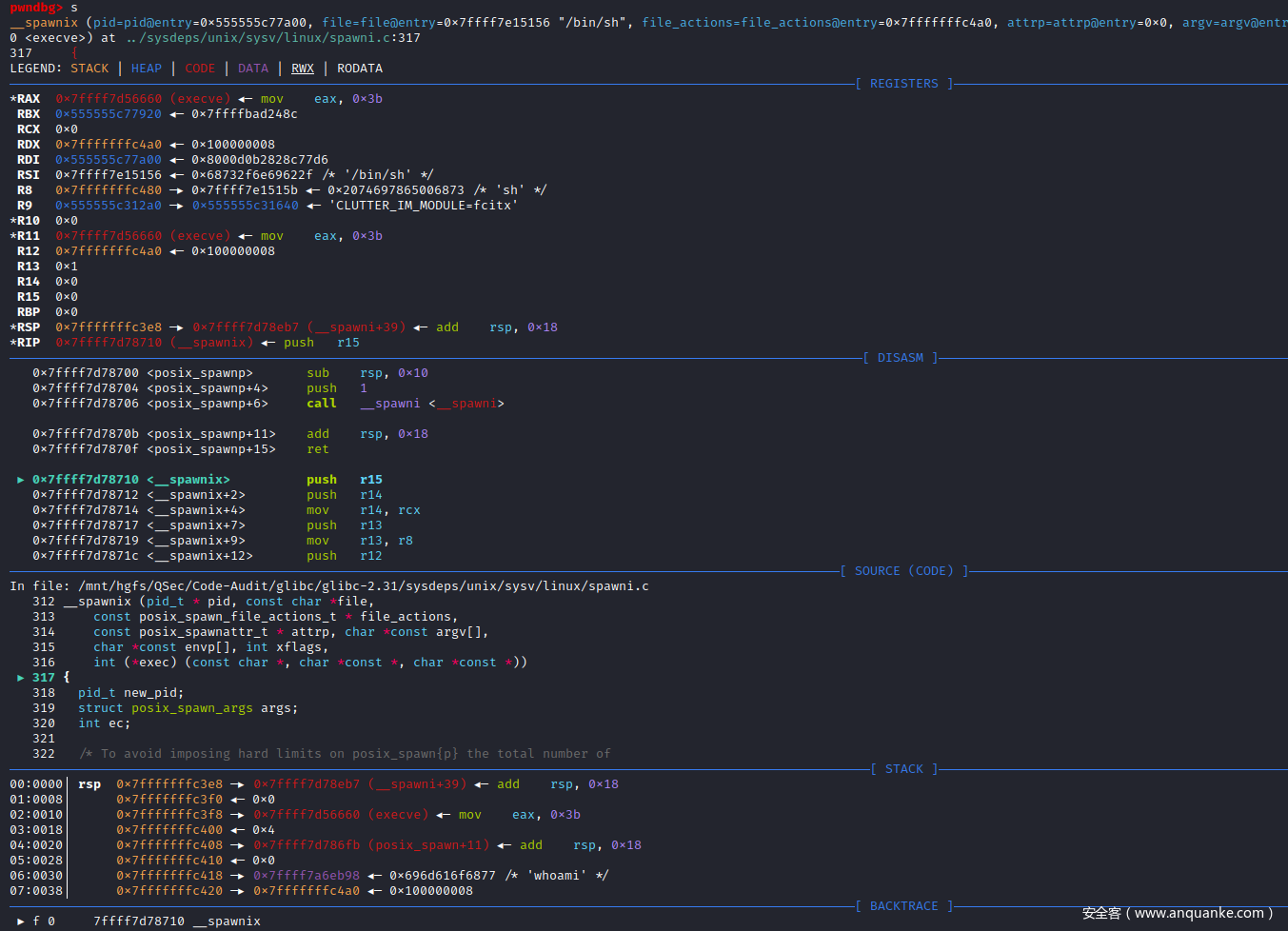Click the backtrace frame arrow before f 0
The height and width of the screenshot is (931, 1288).
click(21, 921)
